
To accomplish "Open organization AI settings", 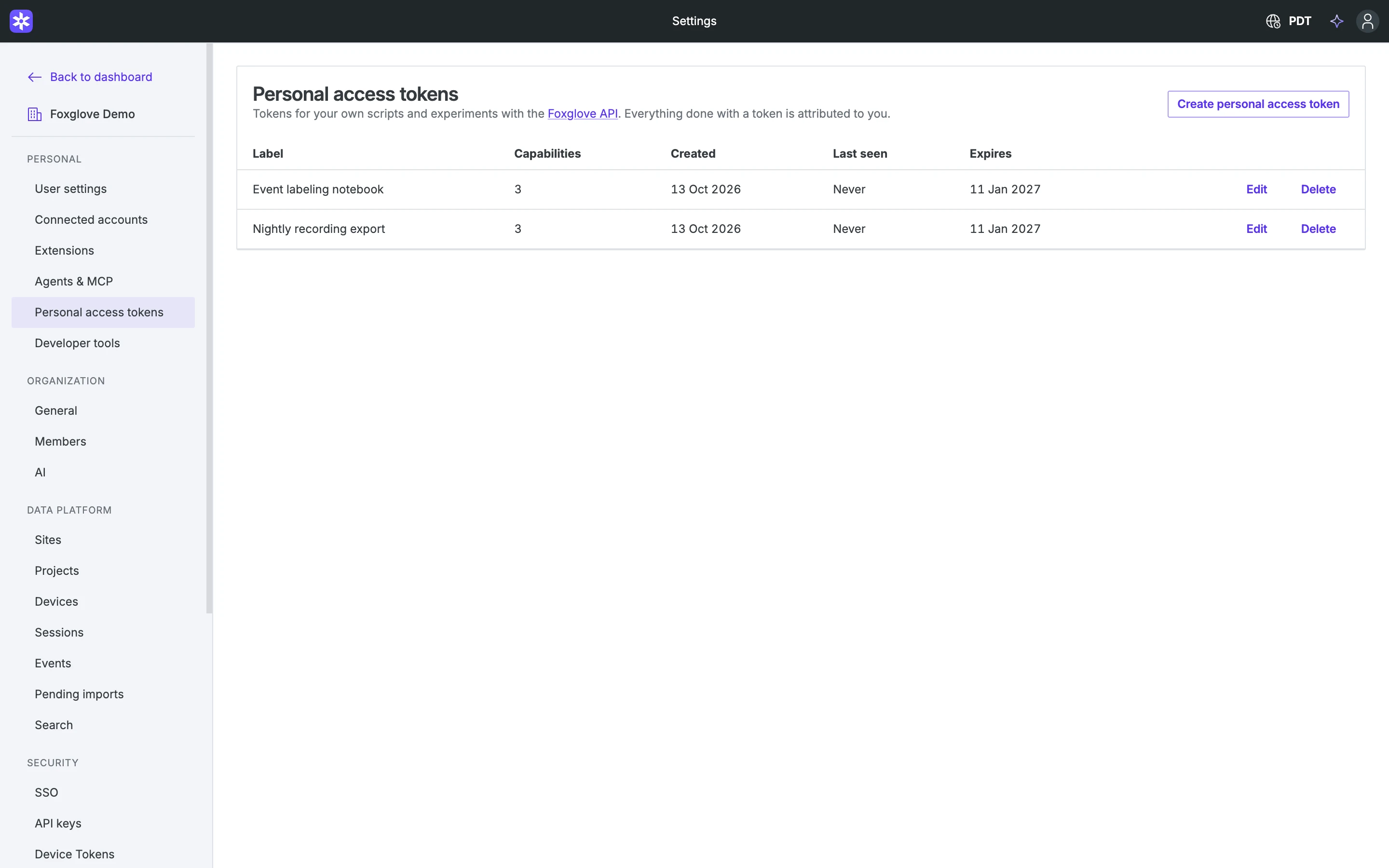I will pyautogui.click(x=103, y=473).
